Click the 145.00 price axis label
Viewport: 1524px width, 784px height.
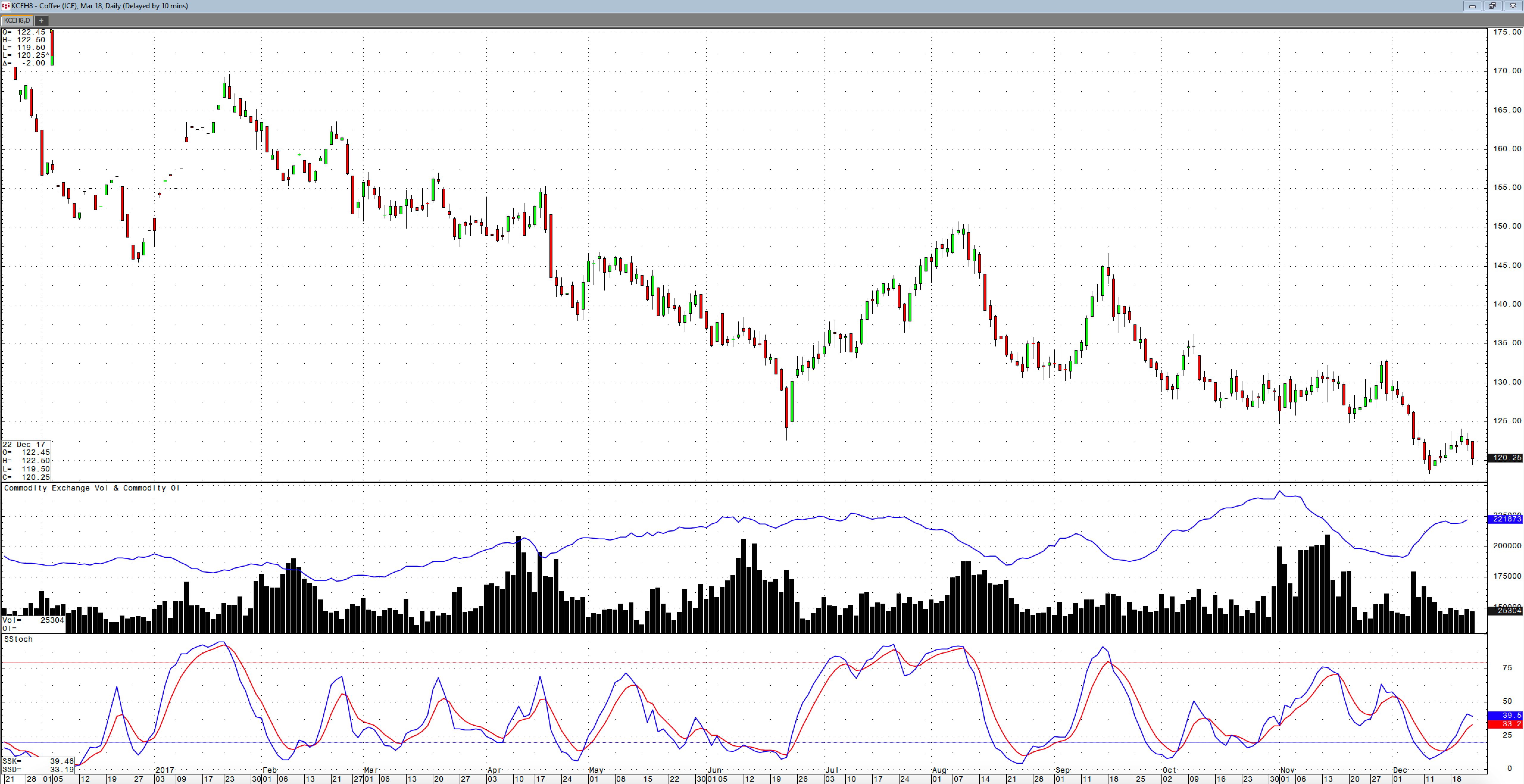pyautogui.click(x=1507, y=265)
